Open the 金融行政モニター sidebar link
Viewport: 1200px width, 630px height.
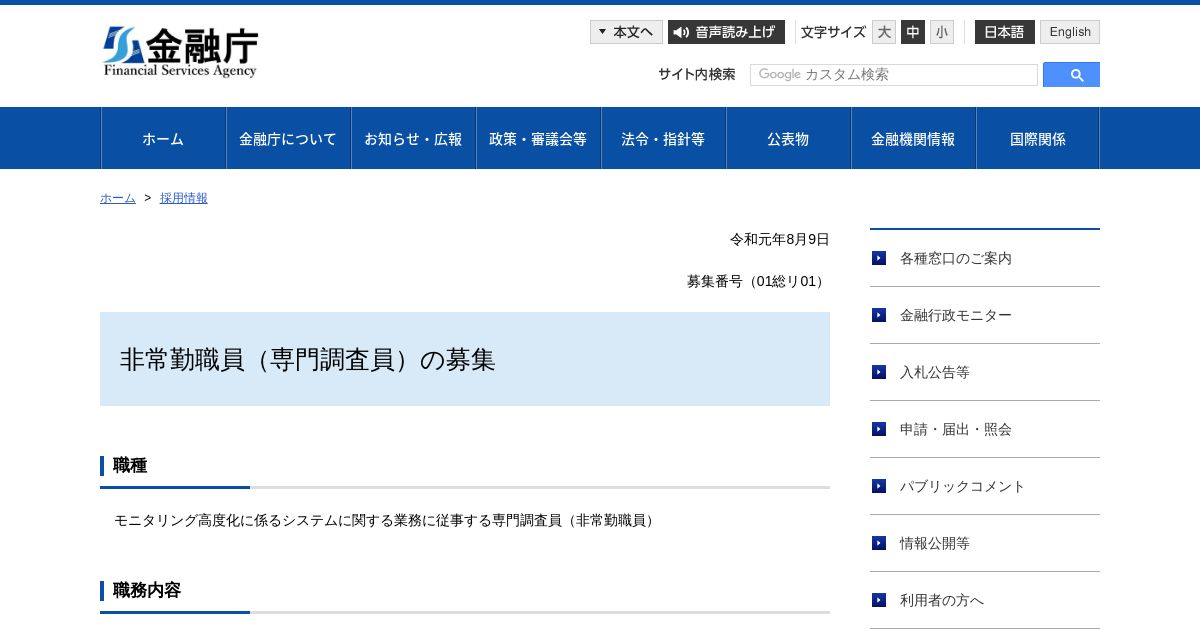tap(956, 315)
